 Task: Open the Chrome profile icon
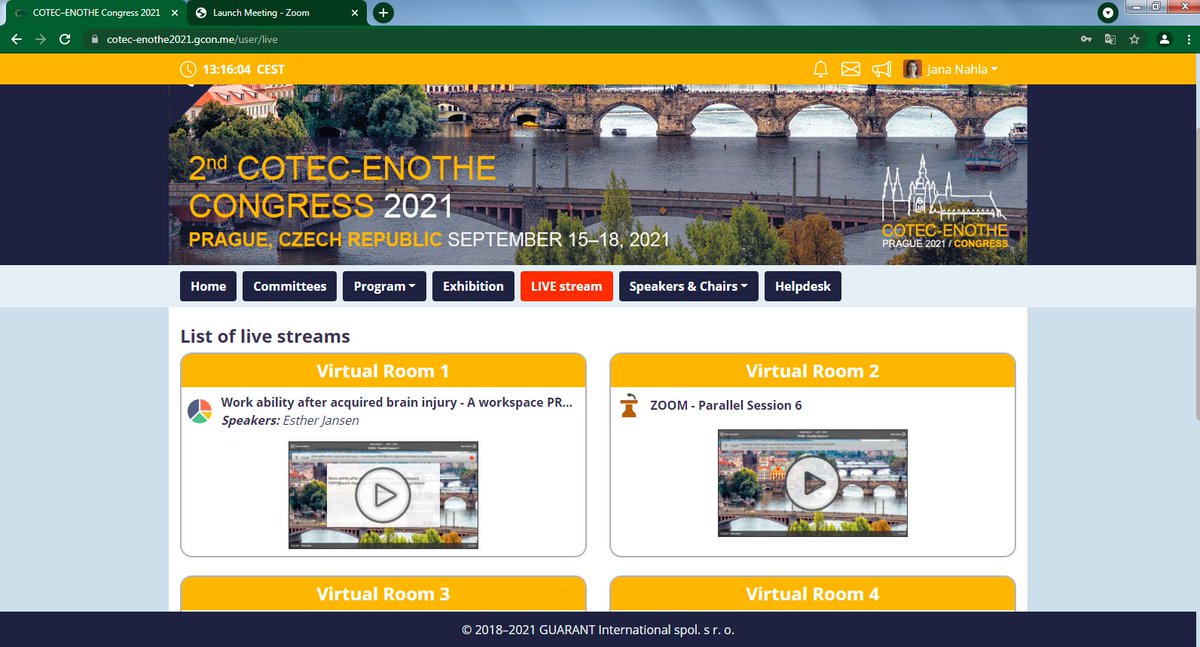(1164, 39)
